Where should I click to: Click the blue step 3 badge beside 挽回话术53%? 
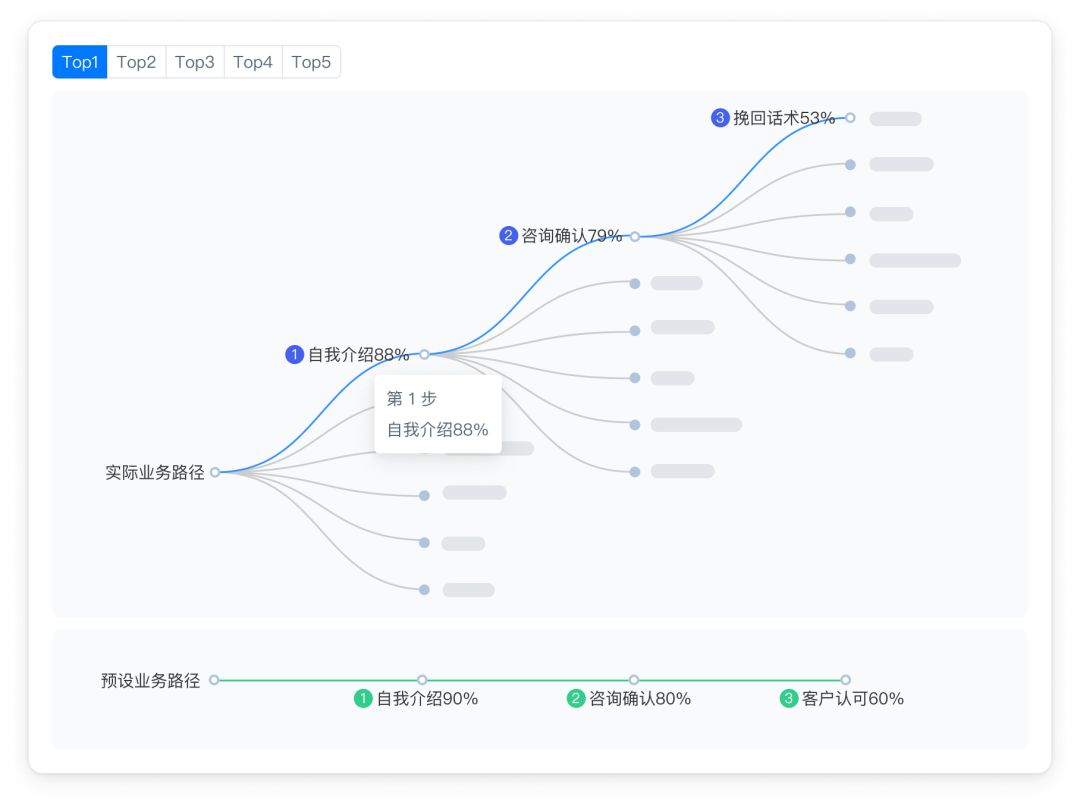[720, 118]
